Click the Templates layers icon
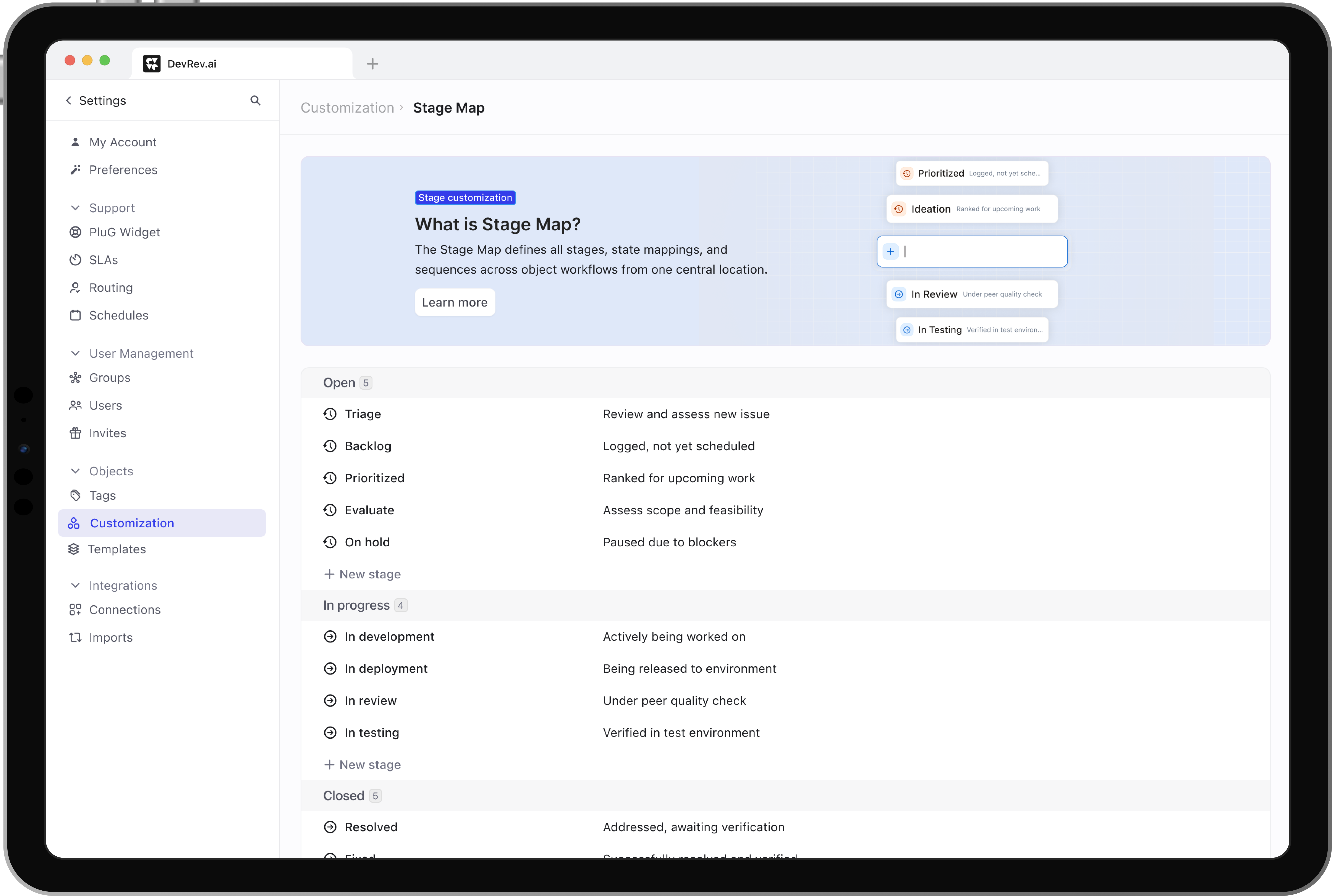Image resolution: width=1332 pixels, height=896 pixels. pyautogui.click(x=74, y=549)
